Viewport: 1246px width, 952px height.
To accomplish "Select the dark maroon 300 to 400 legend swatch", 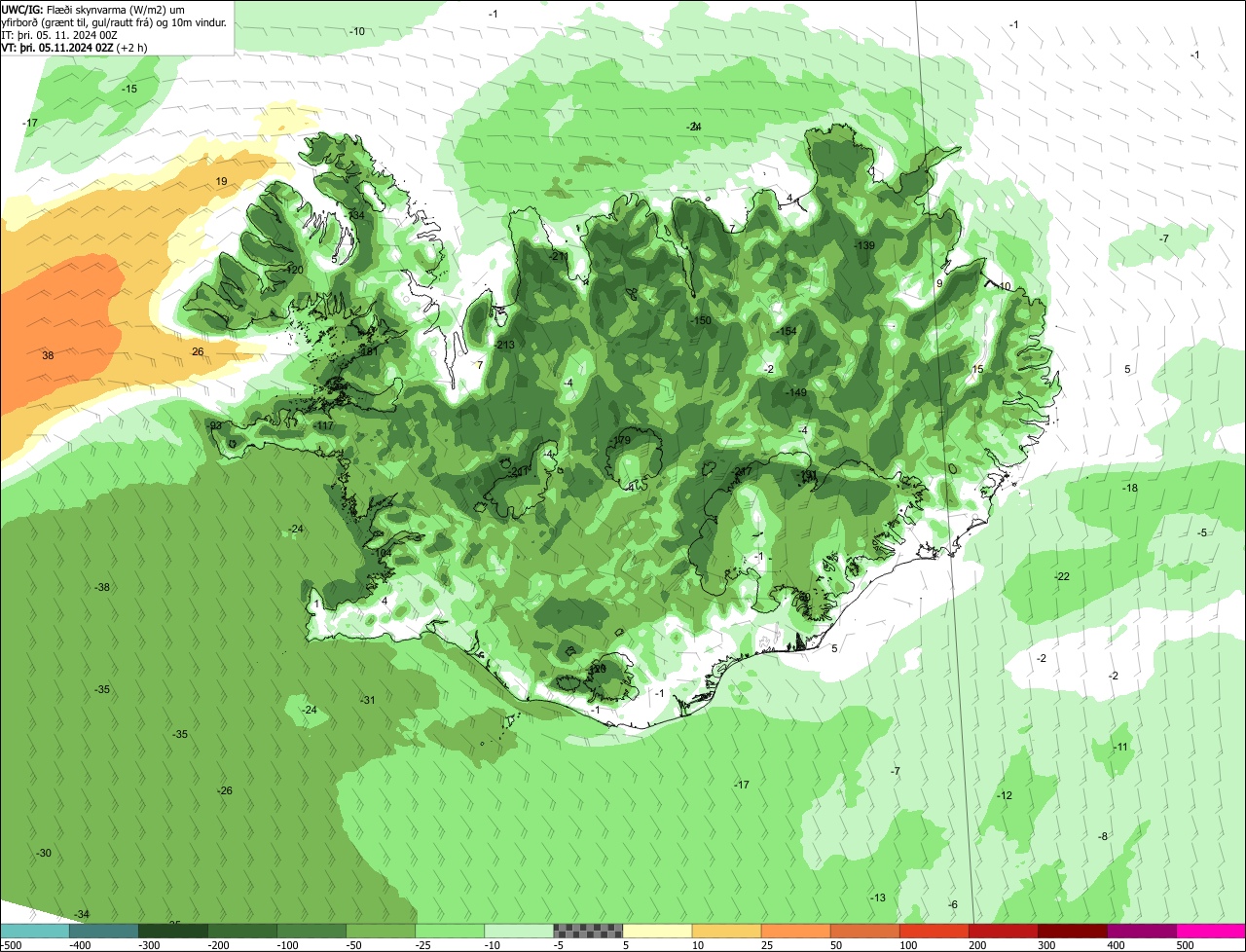I will [1072, 931].
